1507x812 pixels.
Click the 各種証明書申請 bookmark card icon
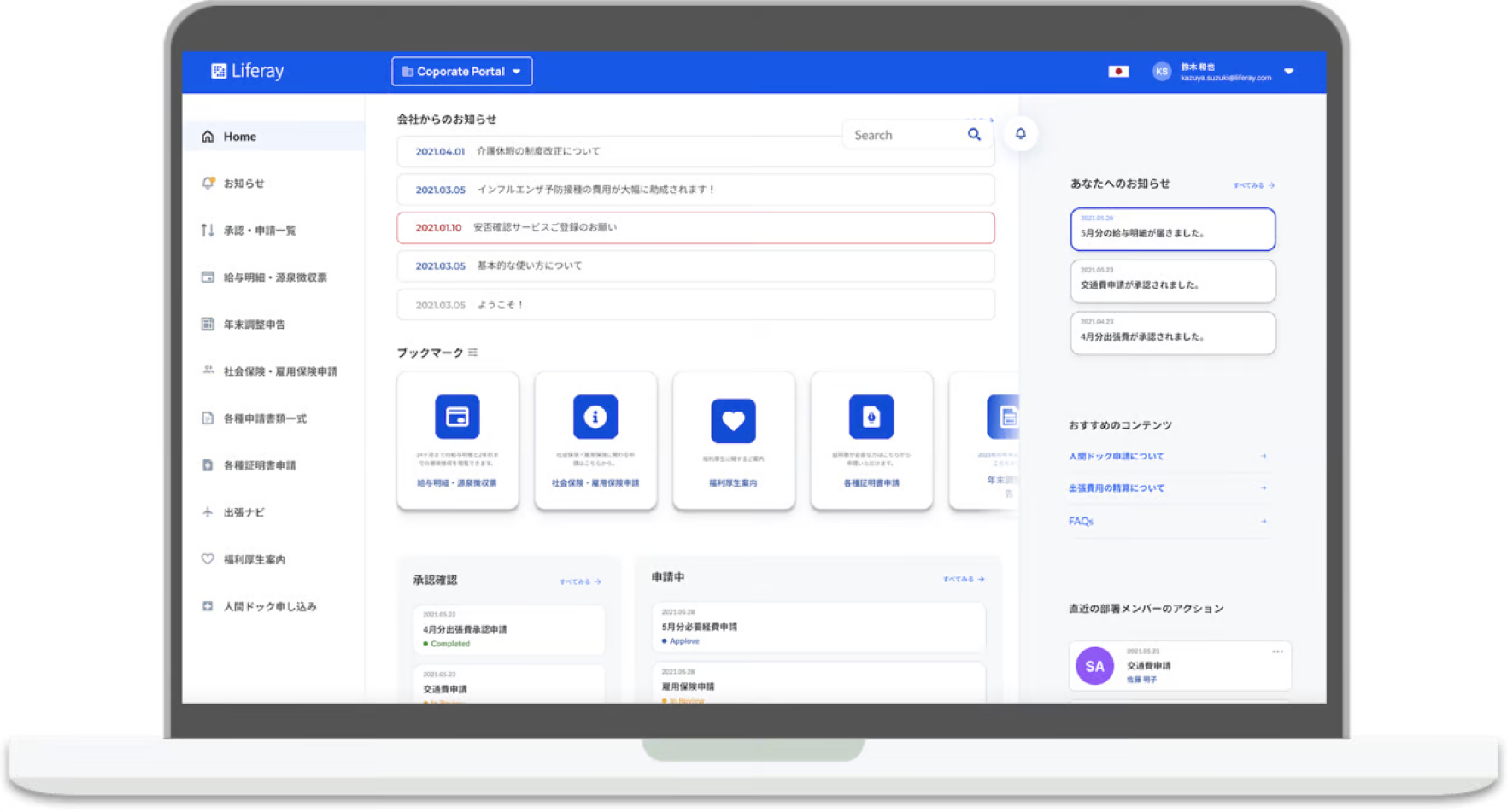[x=871, y=418]
